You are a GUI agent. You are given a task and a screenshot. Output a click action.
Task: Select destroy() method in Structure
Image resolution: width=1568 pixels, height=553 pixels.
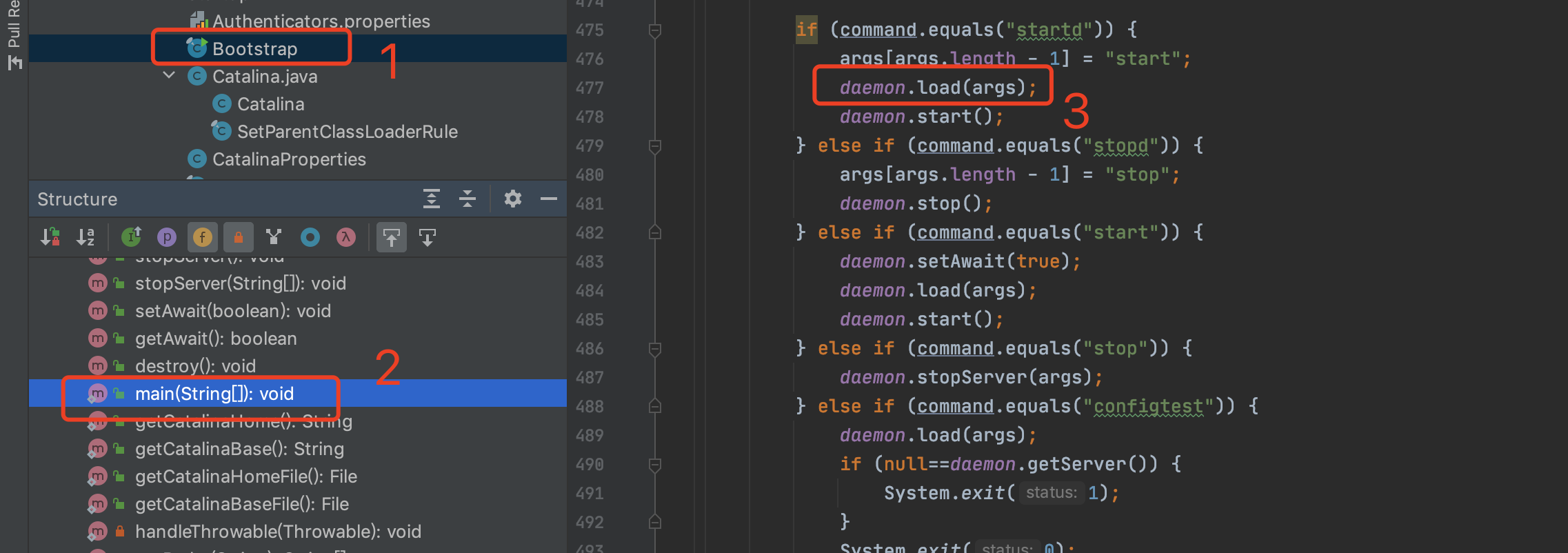195,366
